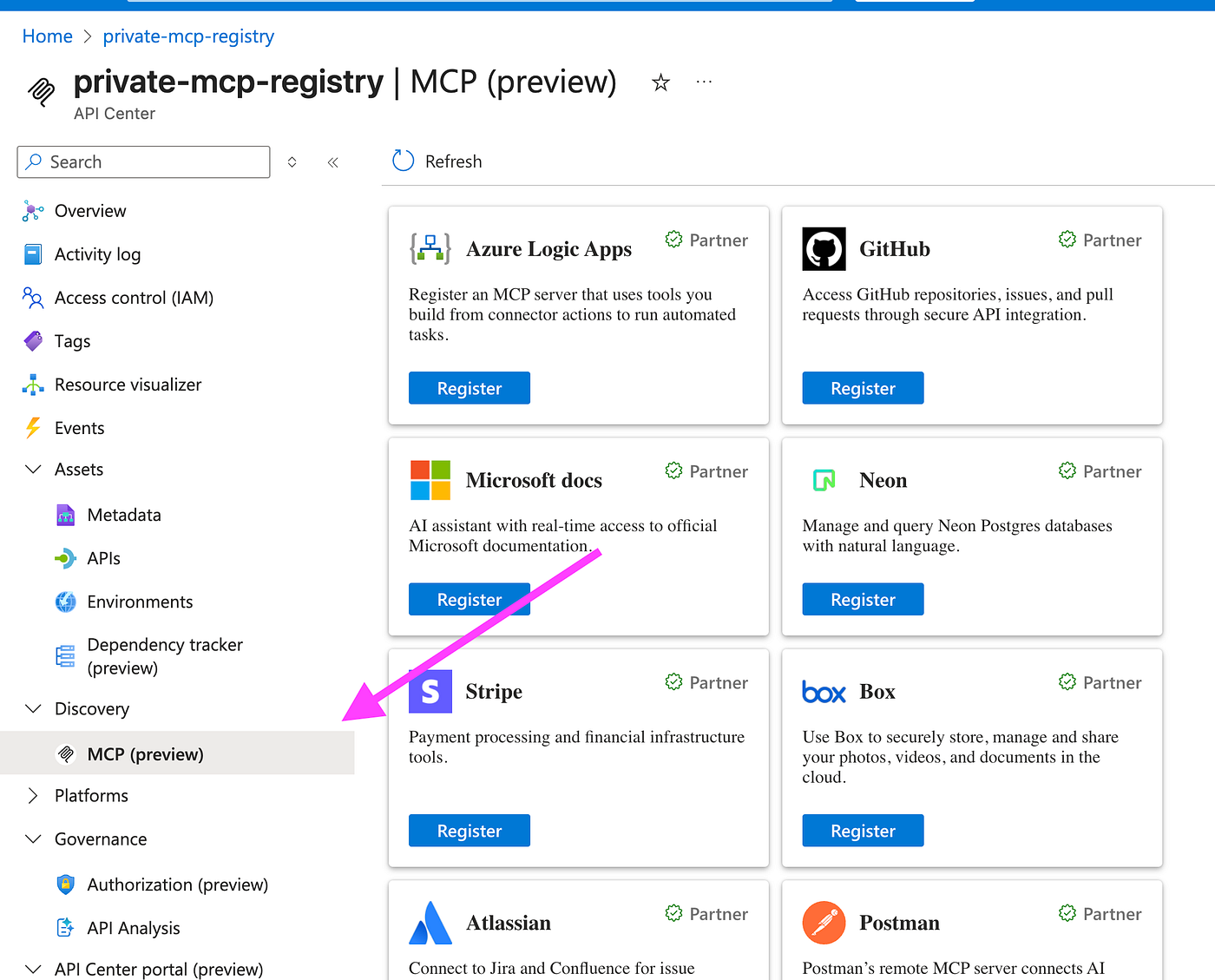The width and height of the screenshot is (1215, 980).
Task: Click the sidebar Search field
Action: (x=142, y=161)
